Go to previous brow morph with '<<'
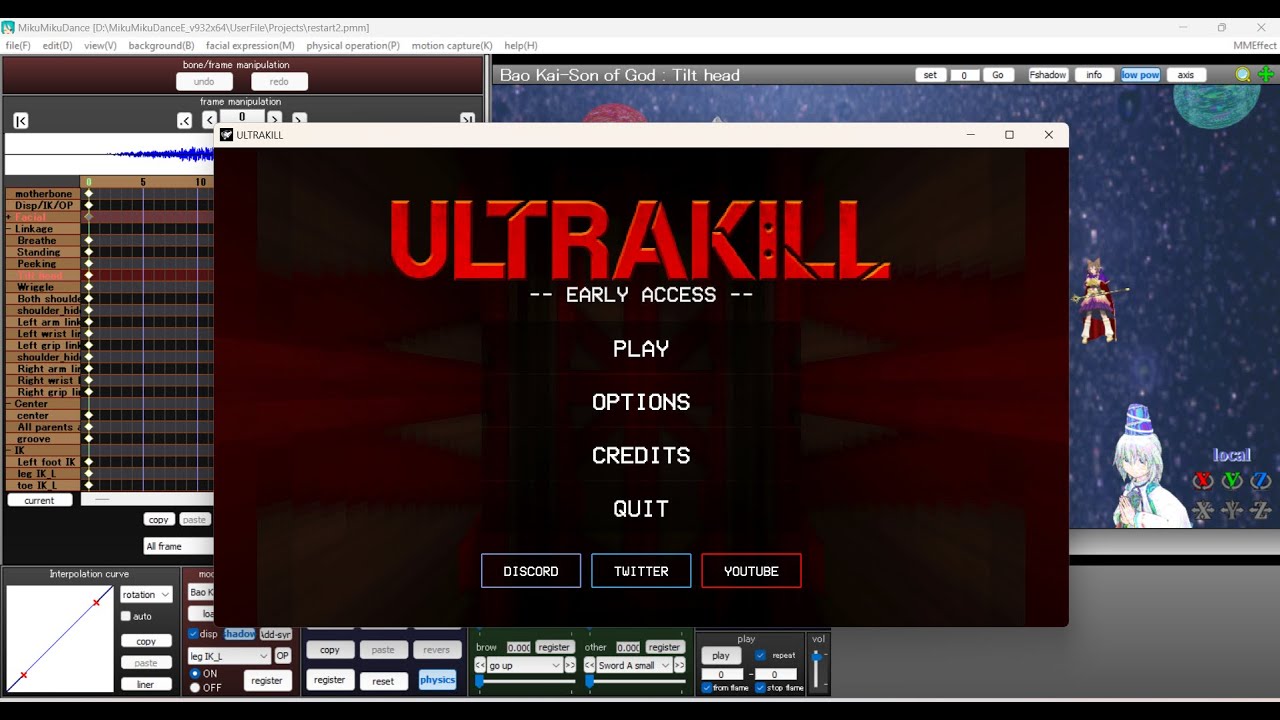This screenshot has width=1280, height=720. [480, 665]
